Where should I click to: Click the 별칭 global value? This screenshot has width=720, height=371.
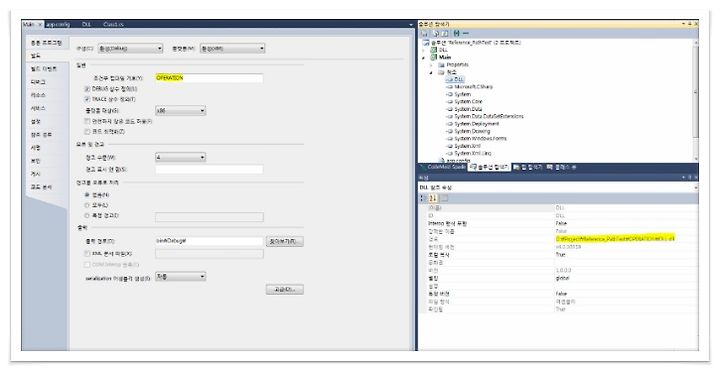pyautogui.click(x=562, y=278)
